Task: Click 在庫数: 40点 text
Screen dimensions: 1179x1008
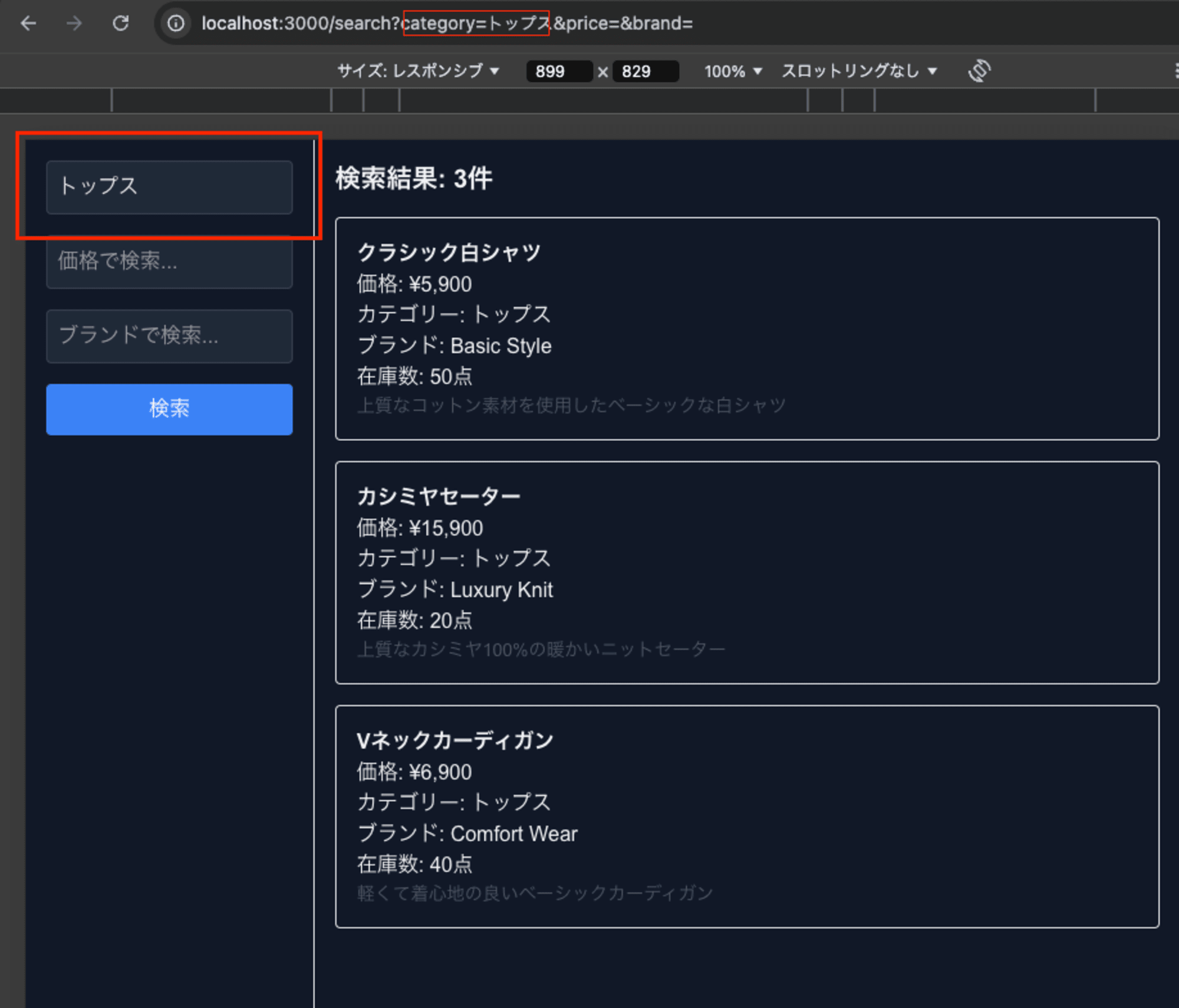Action: coord(414,864)
